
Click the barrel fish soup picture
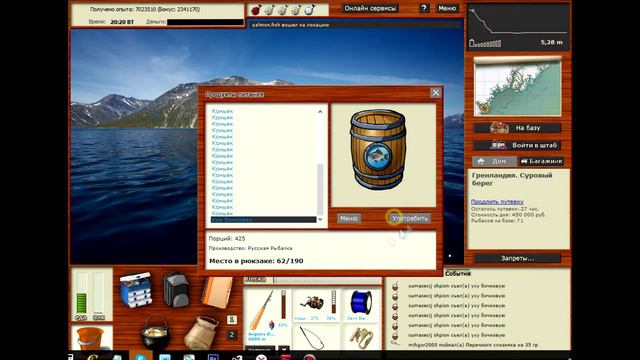tap(378, 149)
